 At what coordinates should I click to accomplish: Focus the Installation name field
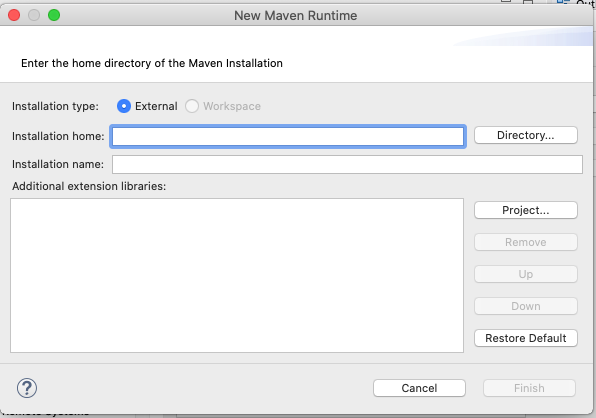347,164
